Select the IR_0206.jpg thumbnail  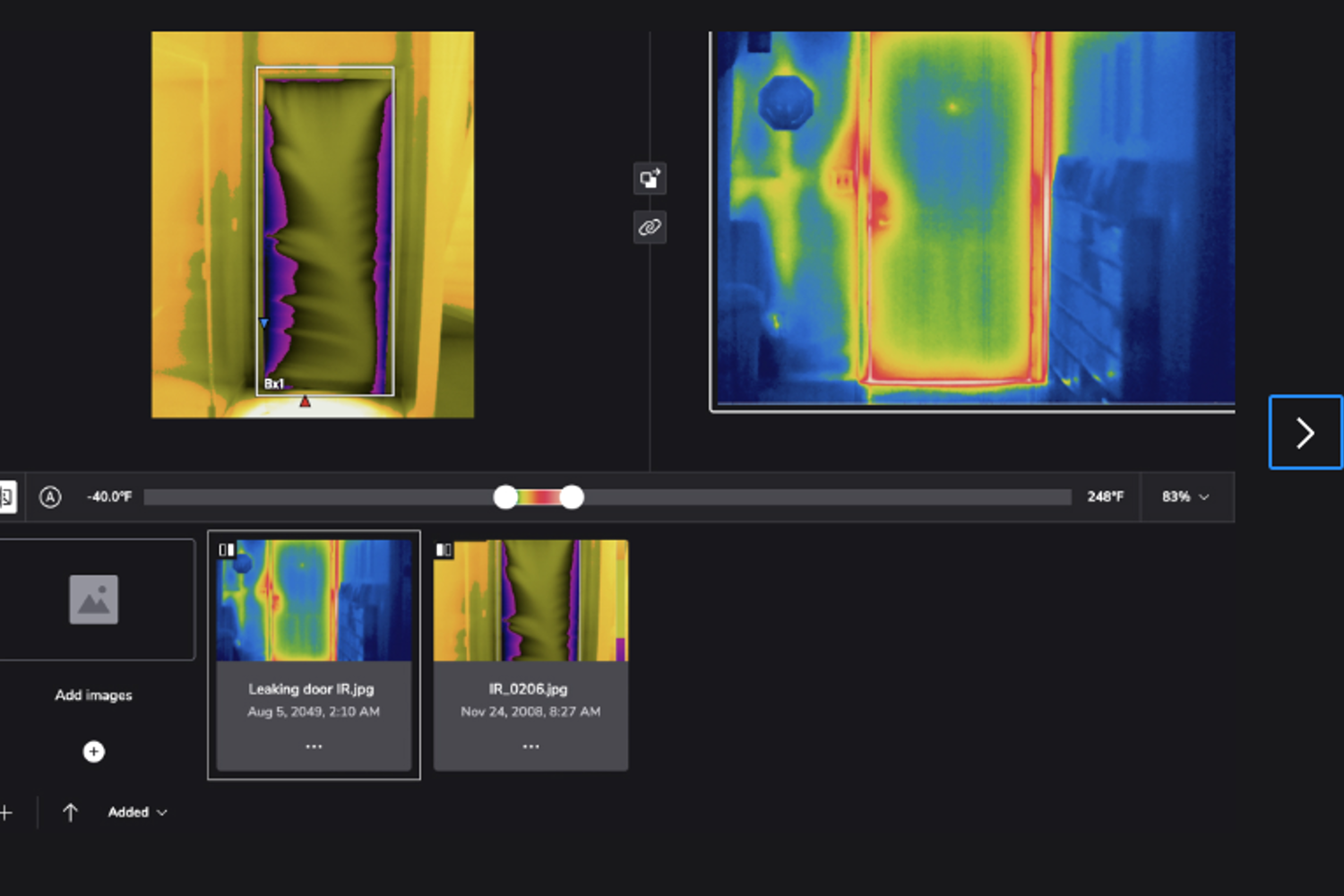pyautogui.click(x=530, y=601)
